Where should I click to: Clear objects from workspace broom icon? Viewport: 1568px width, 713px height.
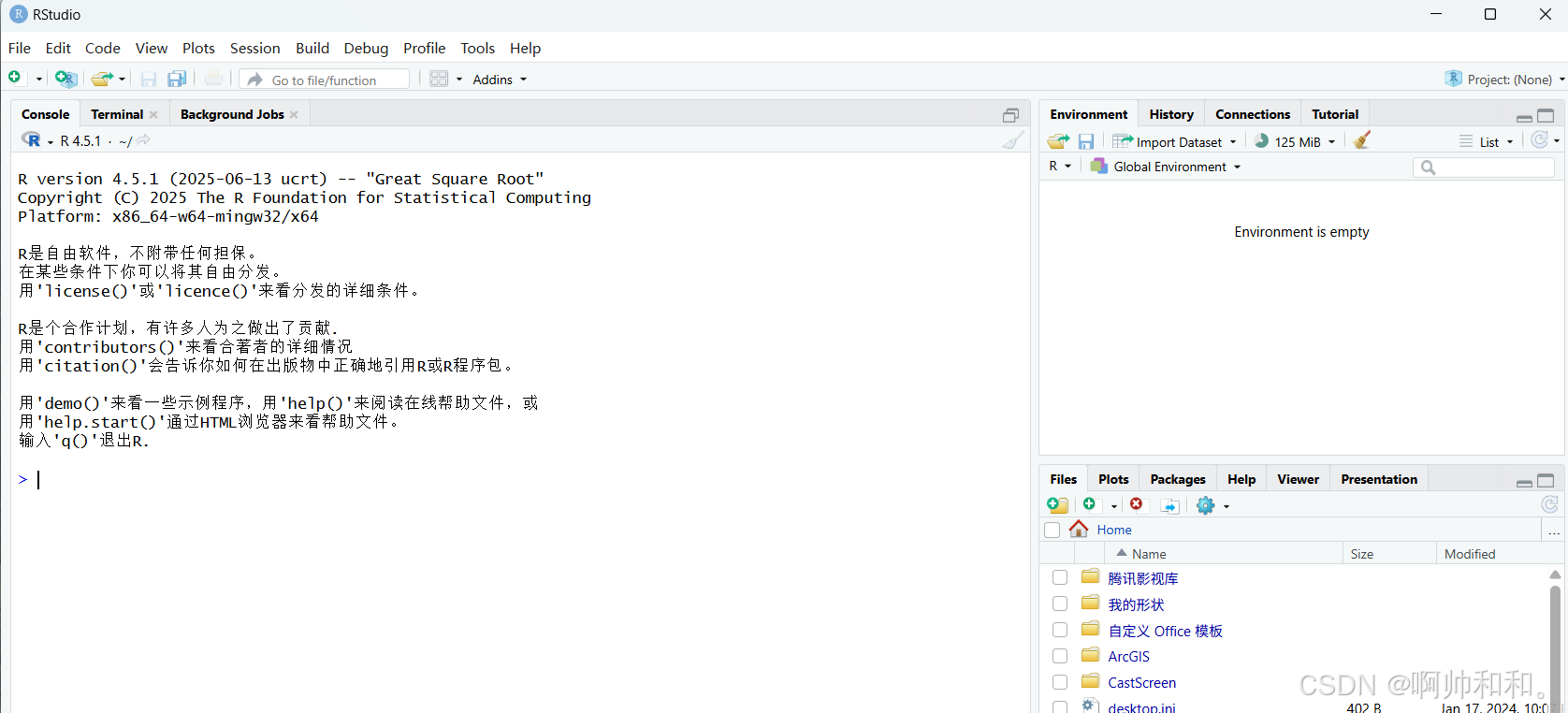(1362, 140)
